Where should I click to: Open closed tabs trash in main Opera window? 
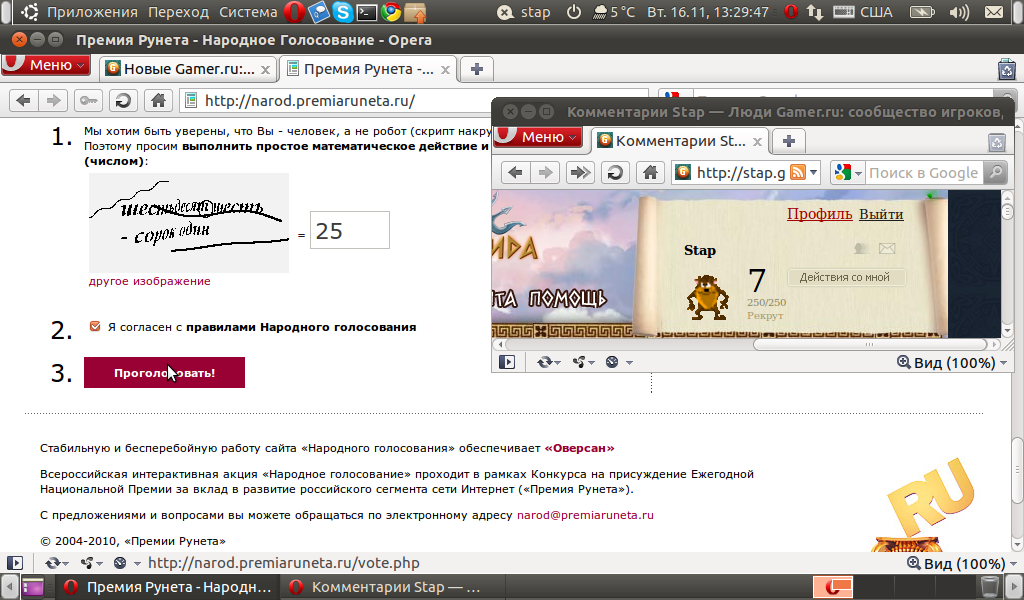point(1006,69)
